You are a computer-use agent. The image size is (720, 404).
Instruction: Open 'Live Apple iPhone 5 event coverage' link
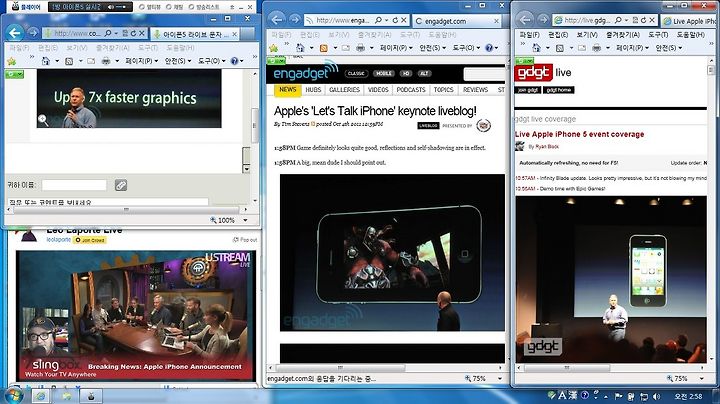[579, 135]
